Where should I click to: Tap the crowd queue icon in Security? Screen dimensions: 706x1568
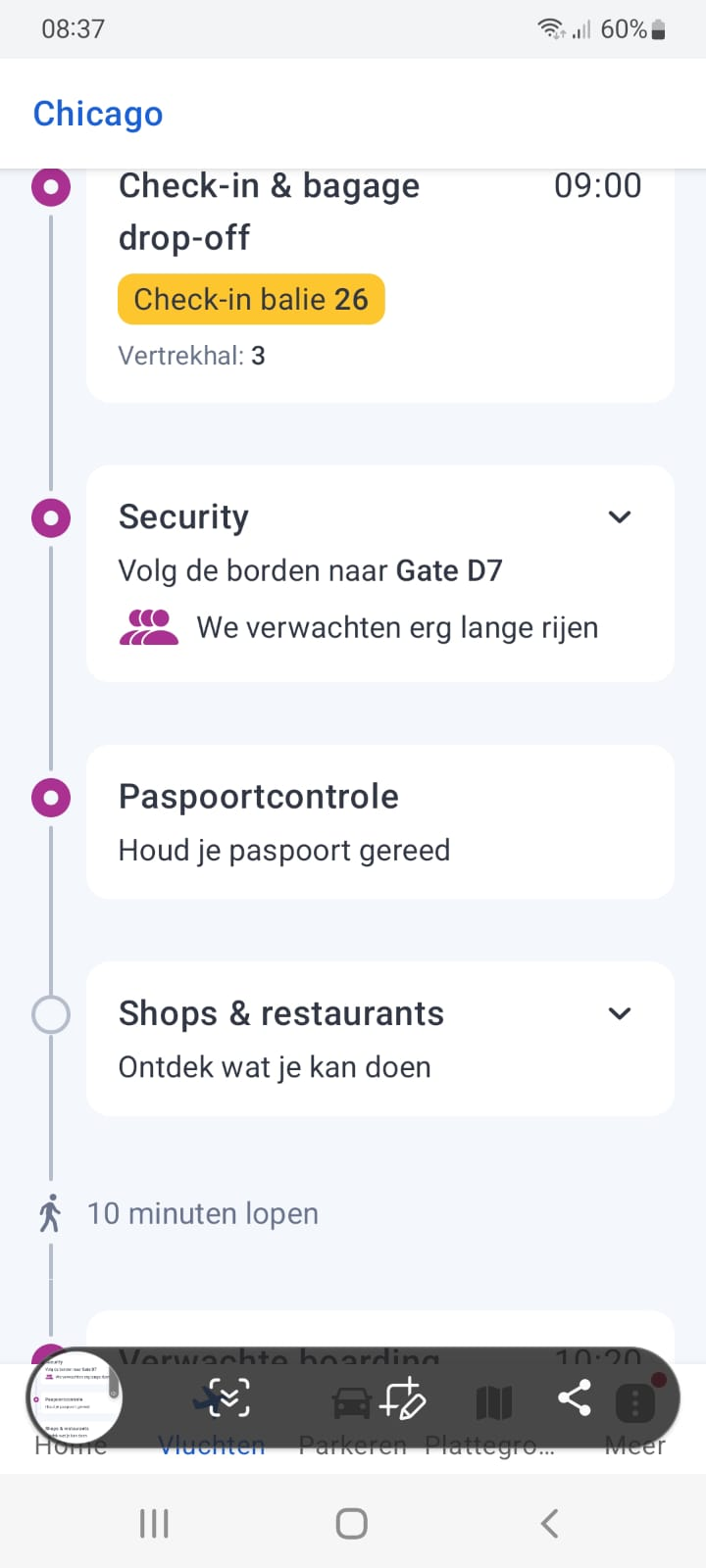[148, 627]
